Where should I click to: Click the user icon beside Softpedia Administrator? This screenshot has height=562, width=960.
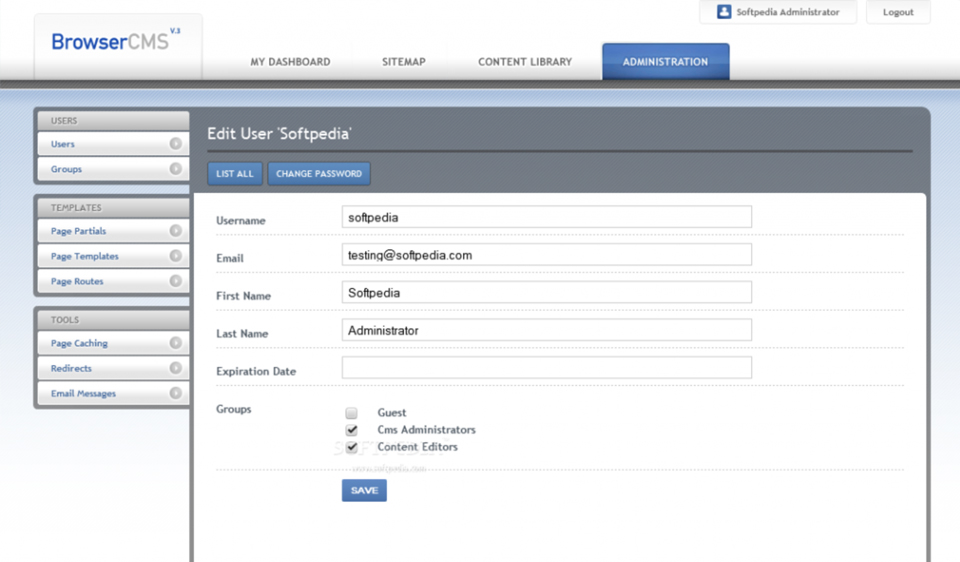(x=724, y=12)
